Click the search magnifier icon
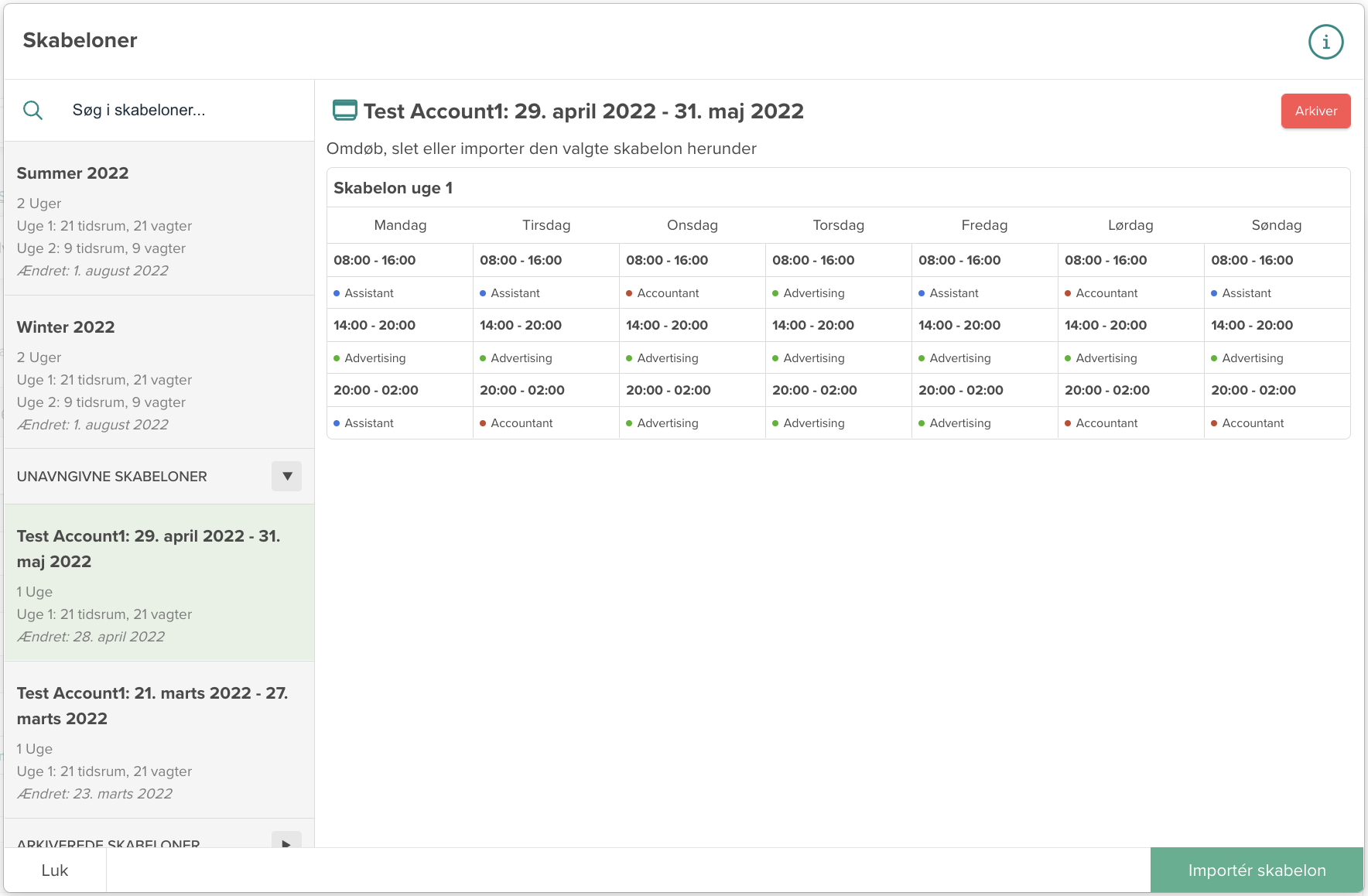 pyautogui.click(x=32, y=110)
